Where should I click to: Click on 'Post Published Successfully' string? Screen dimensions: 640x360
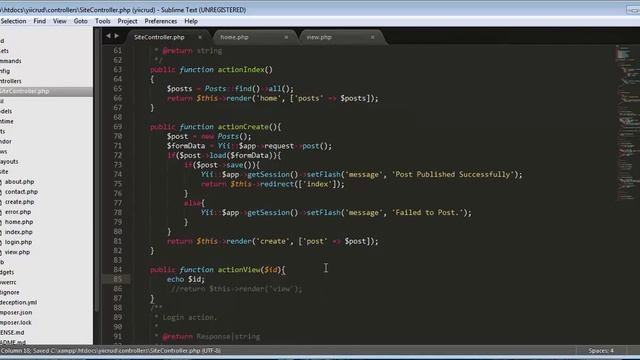[453, 174]
